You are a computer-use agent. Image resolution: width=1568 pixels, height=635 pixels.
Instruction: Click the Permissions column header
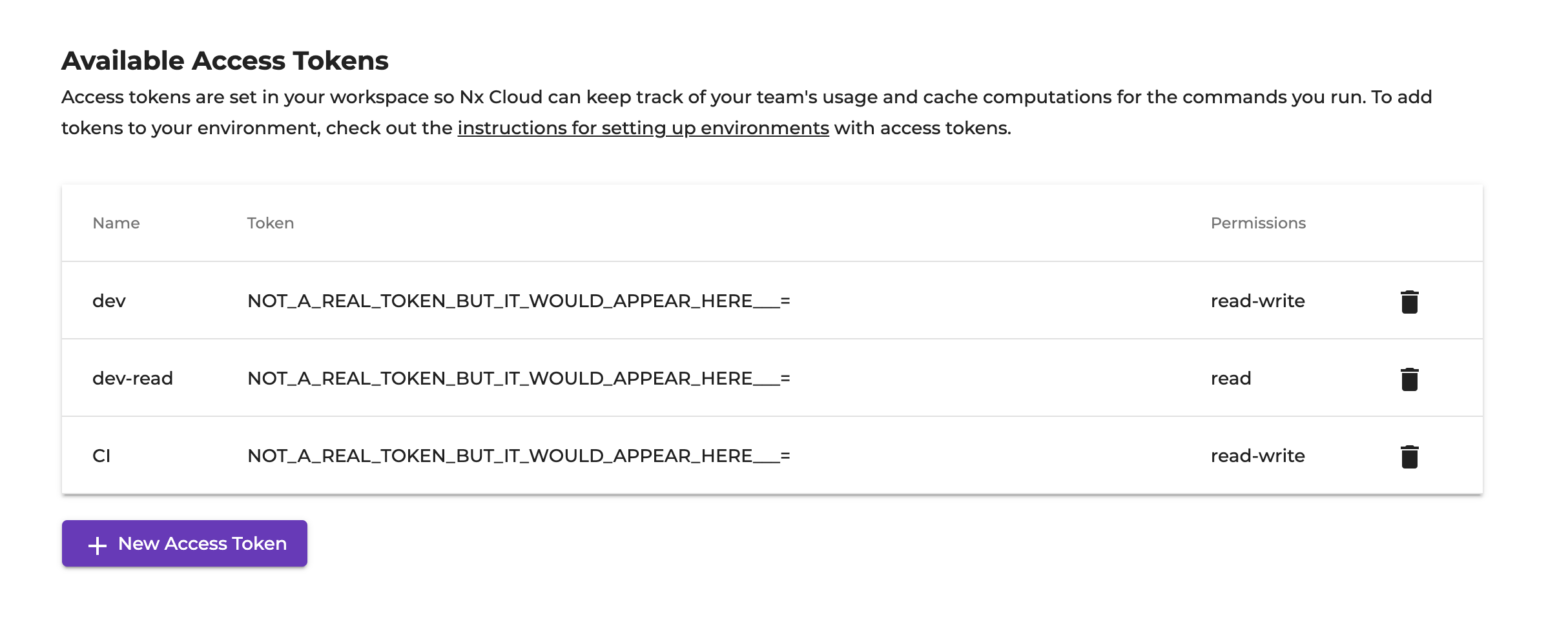(x=1257, y=223)
